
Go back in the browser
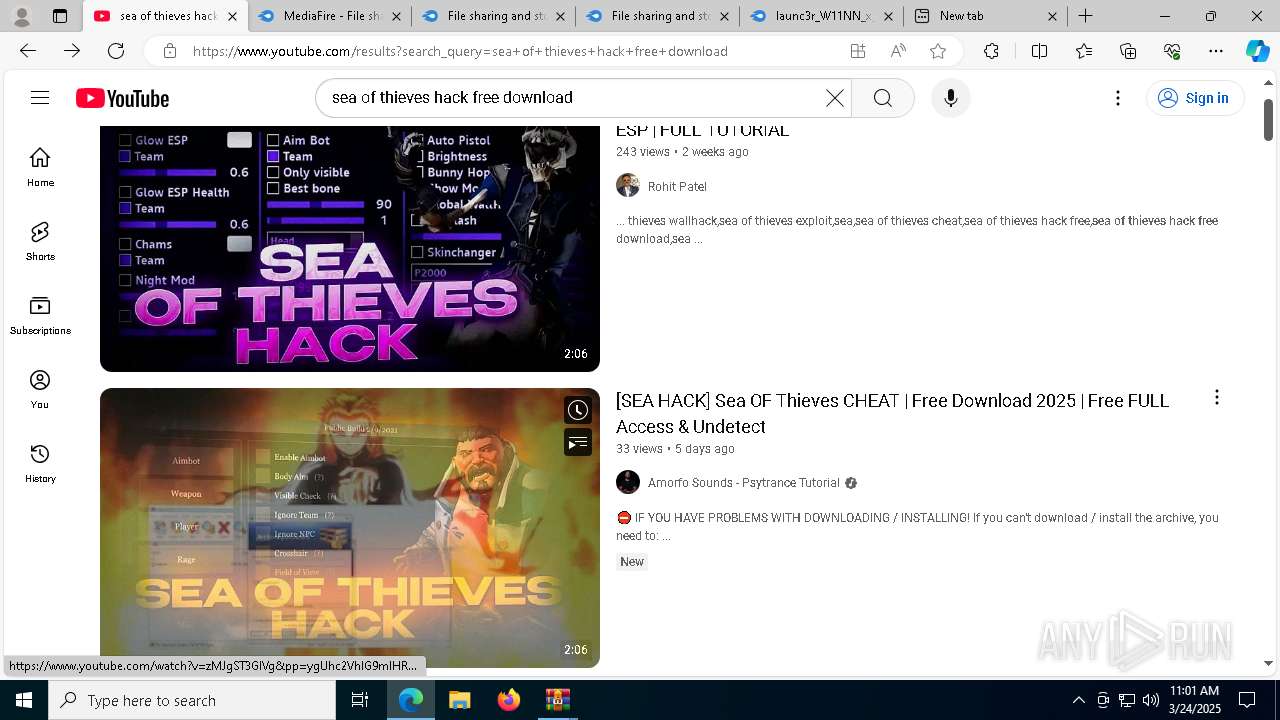click(28, 51)
